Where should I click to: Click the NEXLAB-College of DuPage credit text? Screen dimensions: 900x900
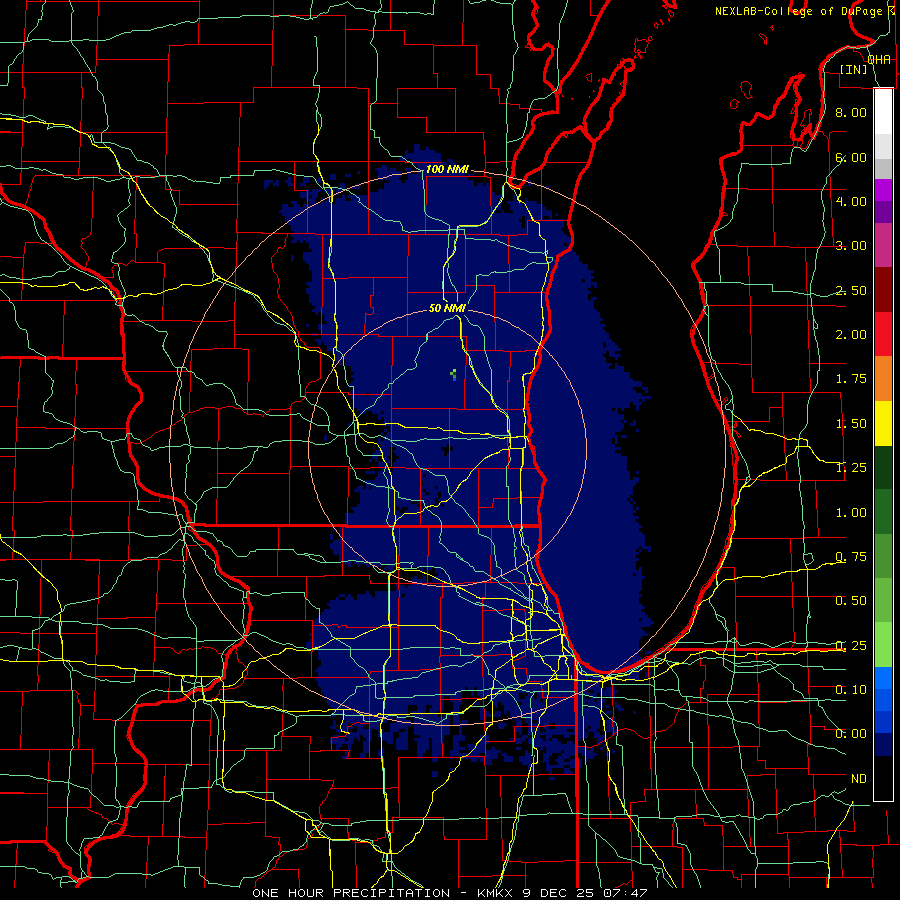[x=799, y=11]
